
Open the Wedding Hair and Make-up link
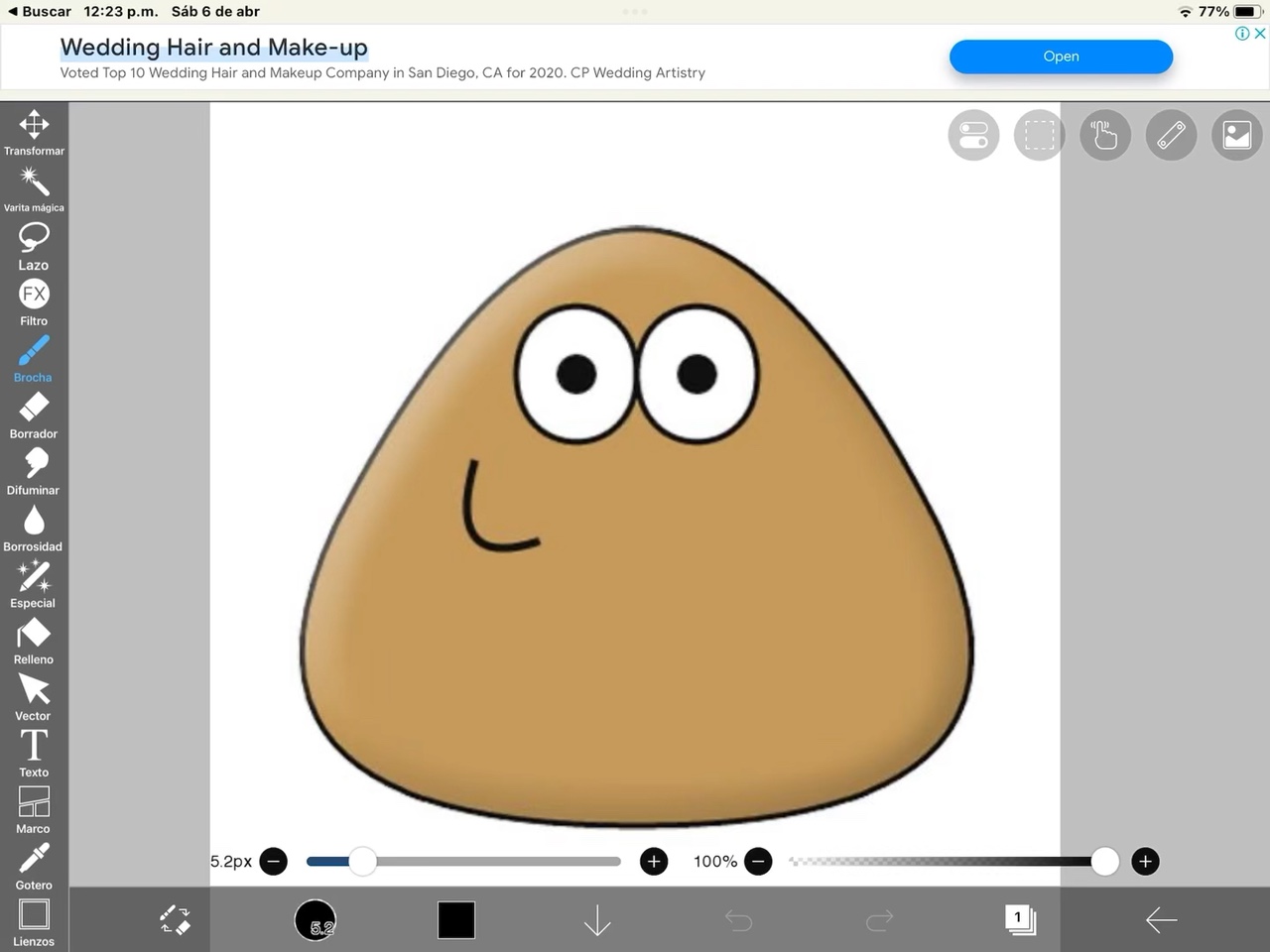(x=213, y=48)
